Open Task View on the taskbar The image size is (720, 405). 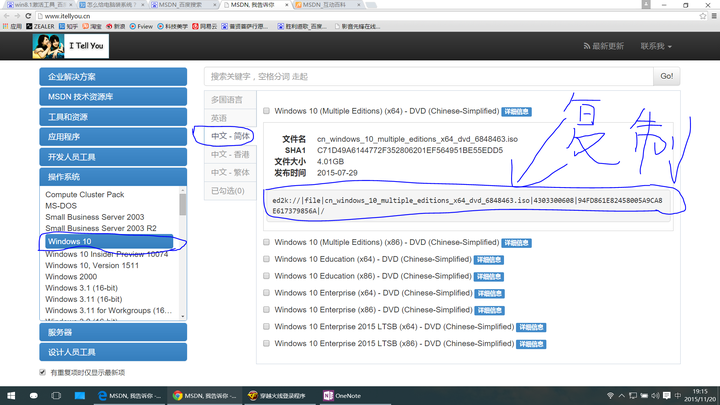[x=56, y=395]
